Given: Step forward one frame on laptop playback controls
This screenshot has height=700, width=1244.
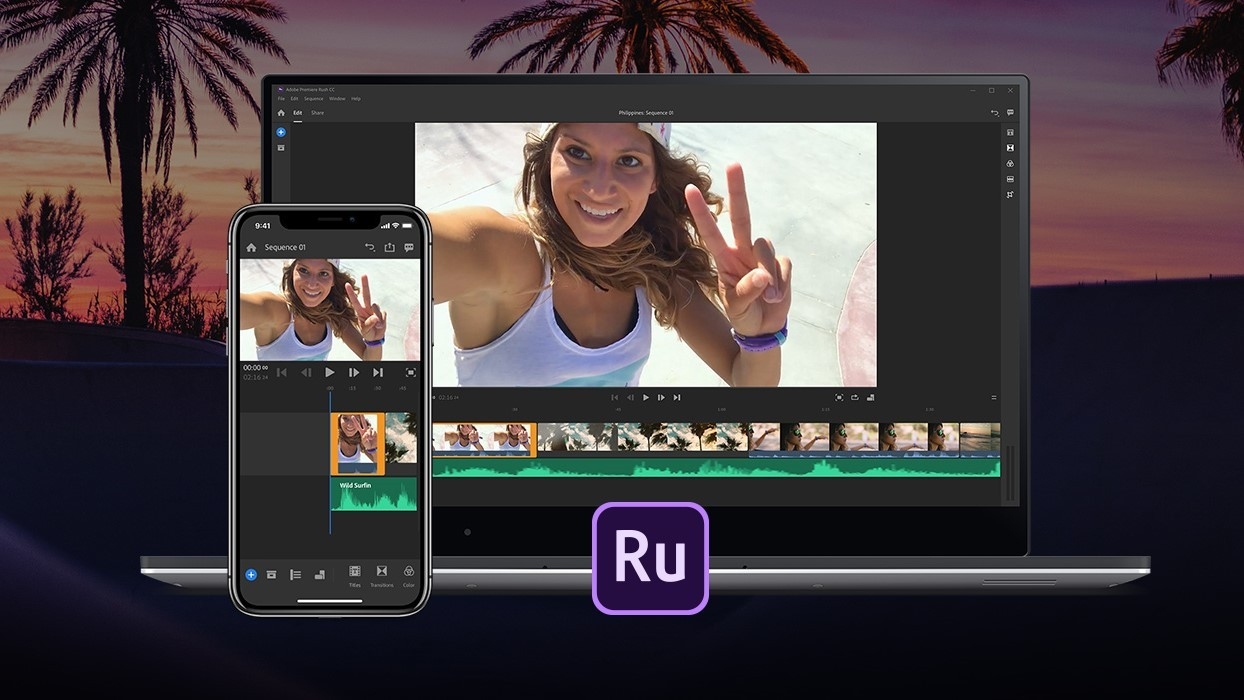Looking at the screenshot, I should coord(661,397).
